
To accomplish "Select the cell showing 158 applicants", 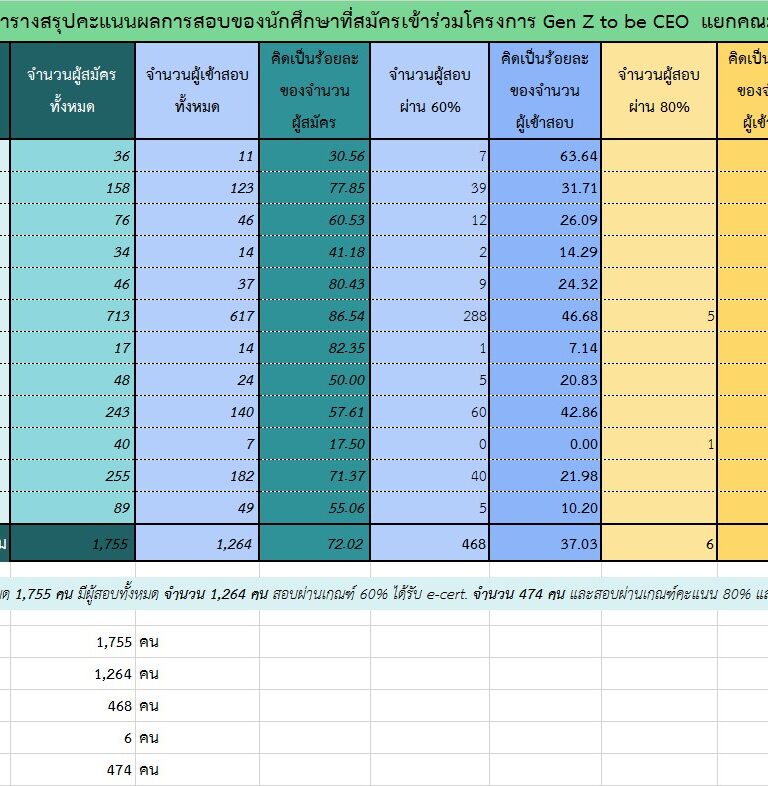I will click(72, 188).
